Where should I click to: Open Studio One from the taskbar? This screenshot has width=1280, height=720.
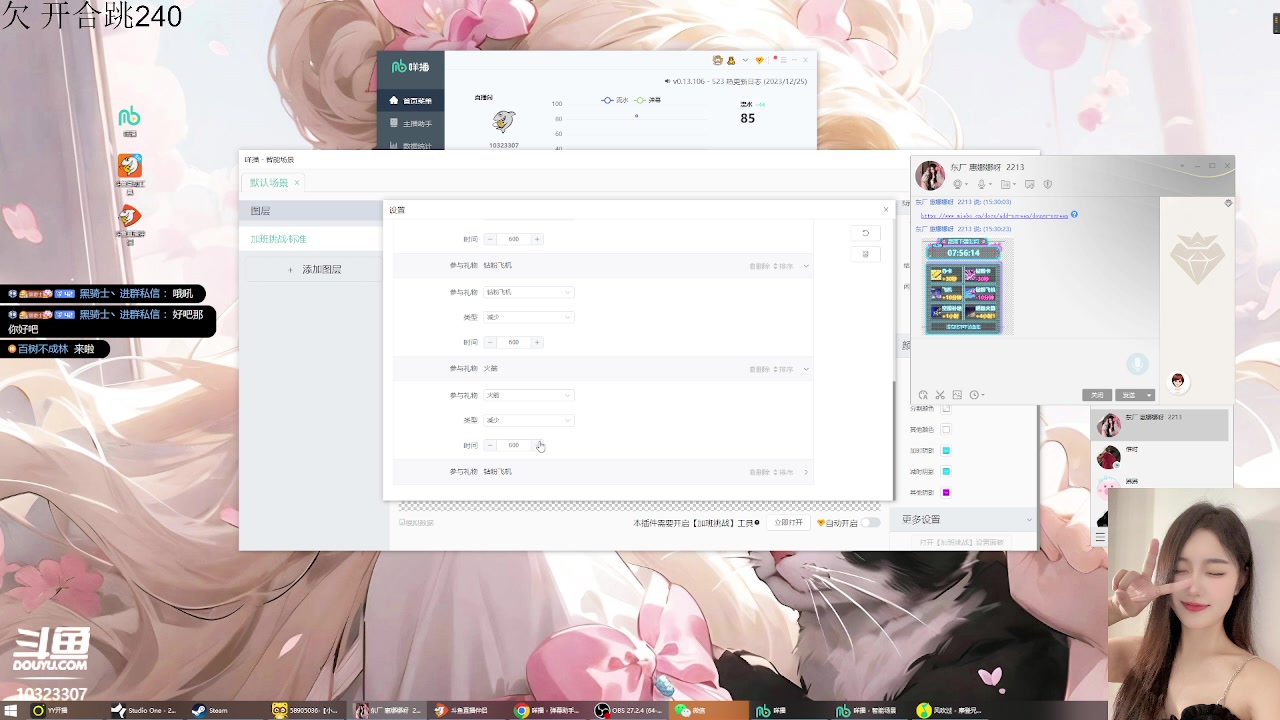pyautogui.click(x=144, y=711)
